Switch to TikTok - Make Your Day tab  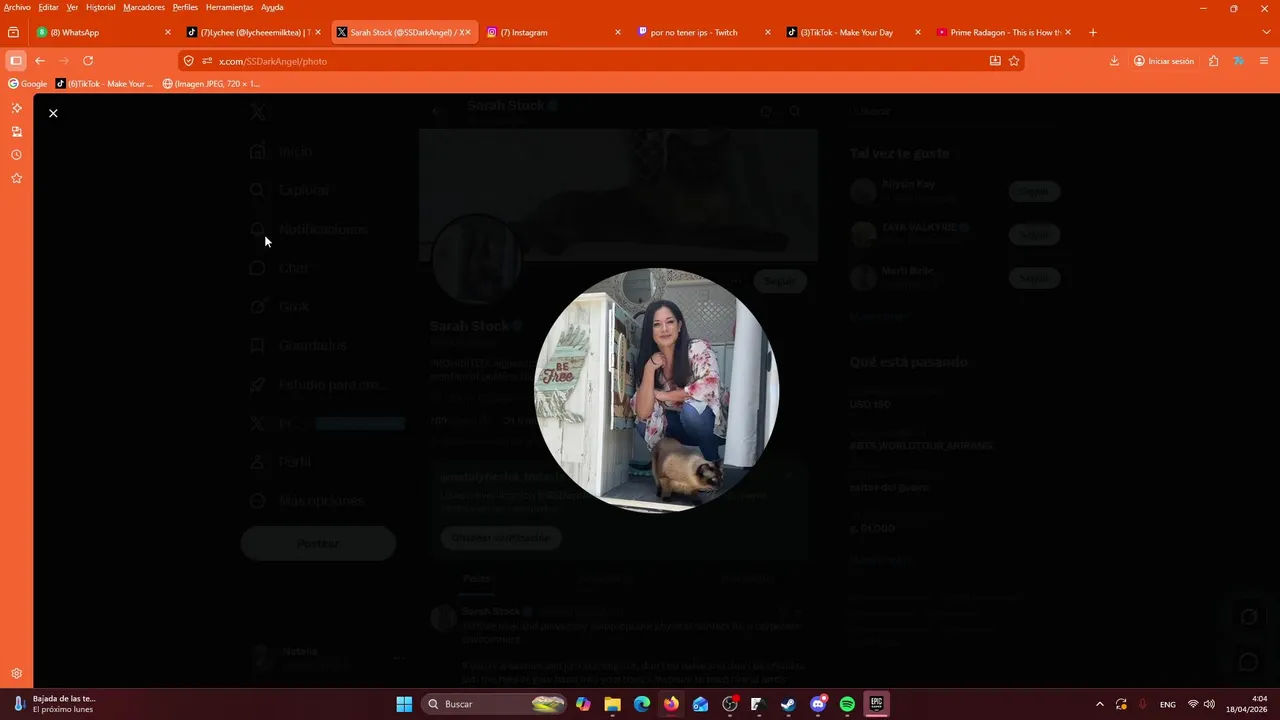(x=855, y=32)
